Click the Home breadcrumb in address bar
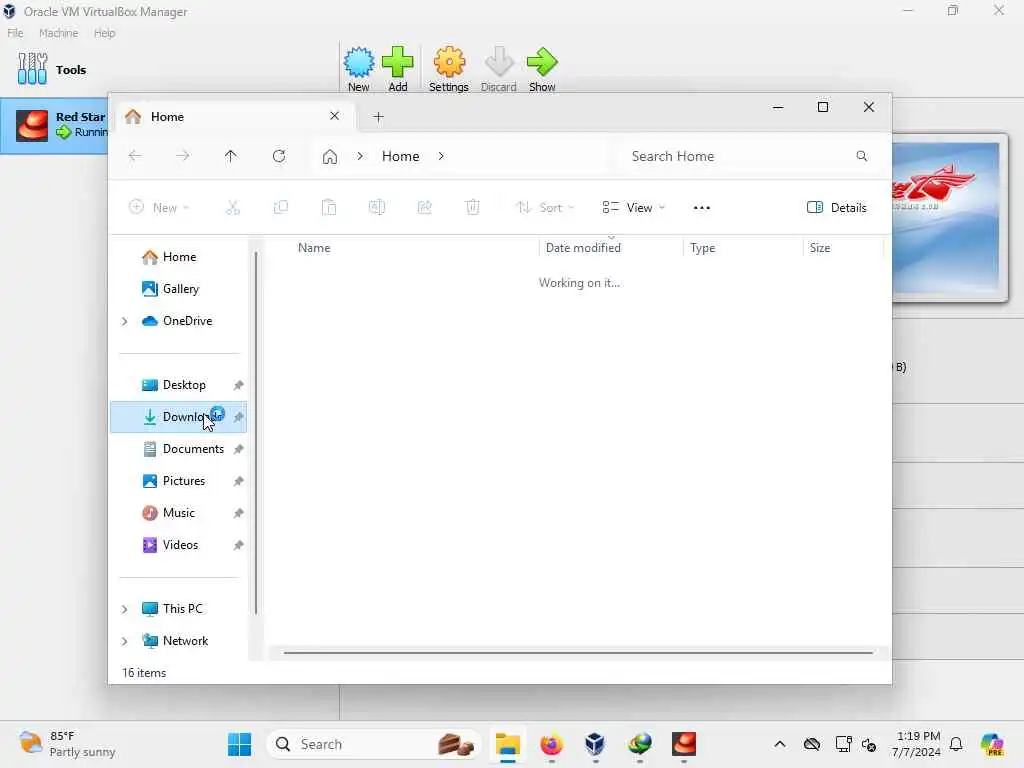 [400, 156]
